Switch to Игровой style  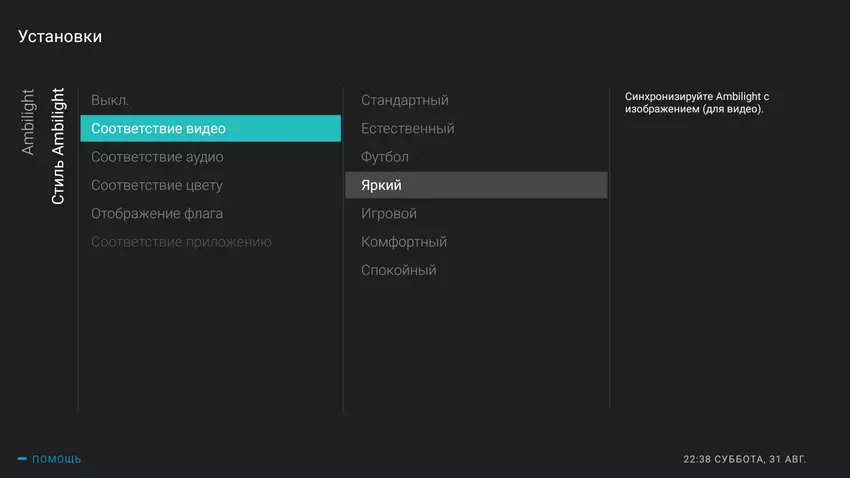click(x=388, y=213)
